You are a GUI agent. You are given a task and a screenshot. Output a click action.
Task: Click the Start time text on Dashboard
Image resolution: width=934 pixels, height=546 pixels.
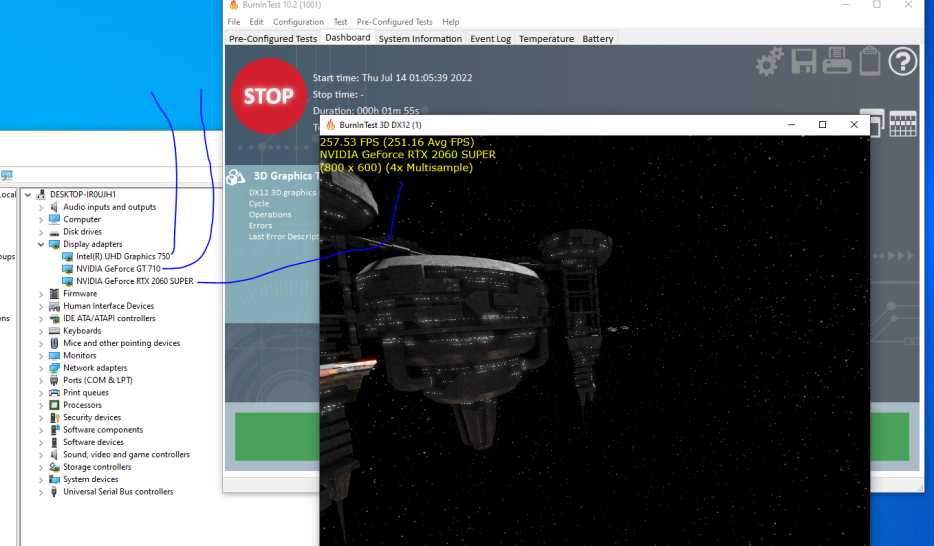tap(393, 77)
